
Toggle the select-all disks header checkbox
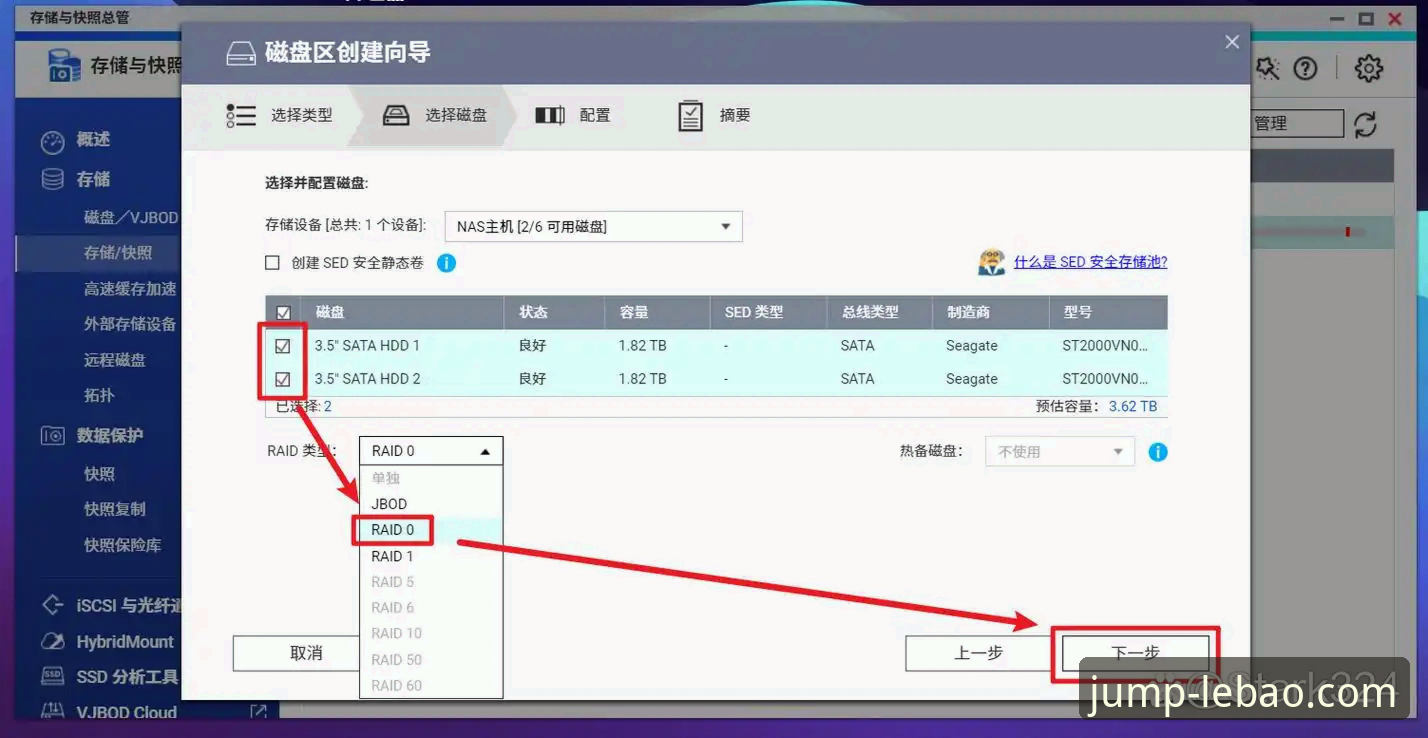tap(283, 313)
